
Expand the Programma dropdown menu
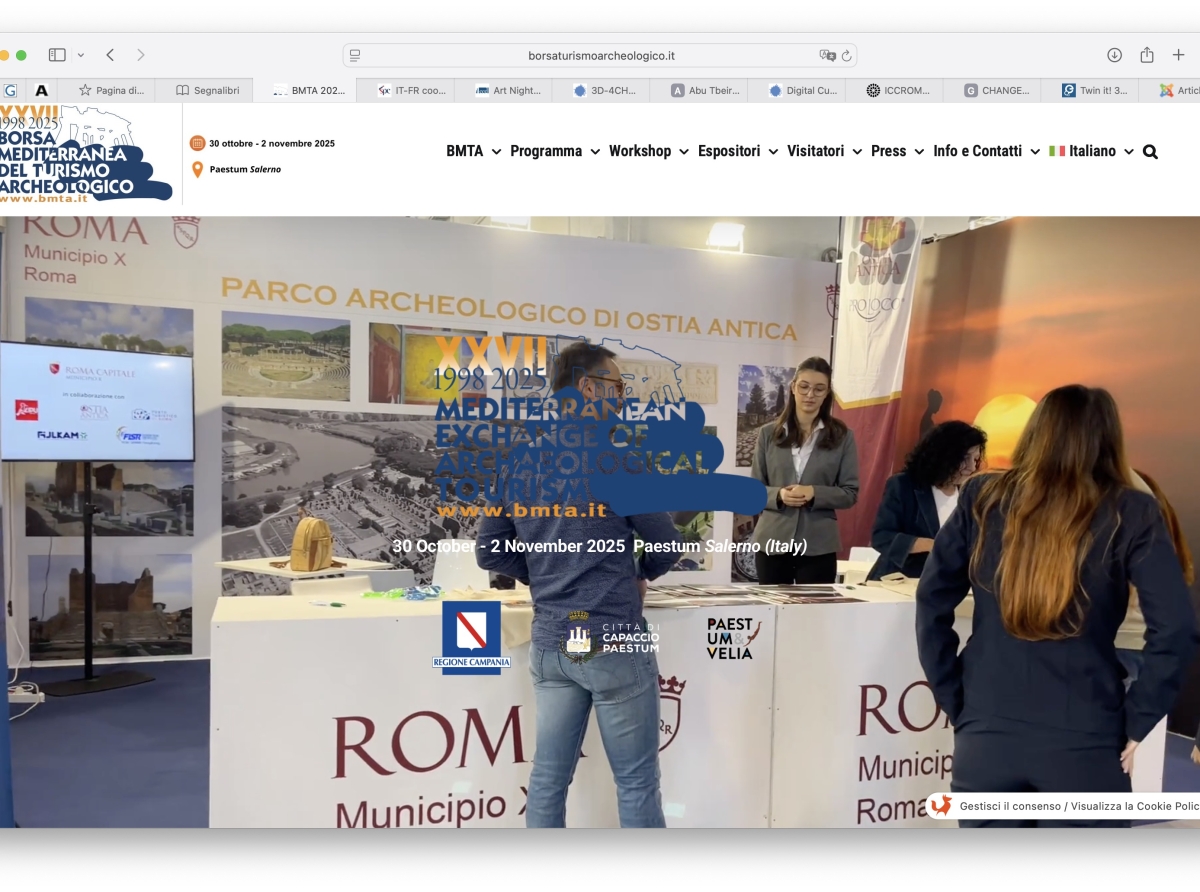coord(555,151)
